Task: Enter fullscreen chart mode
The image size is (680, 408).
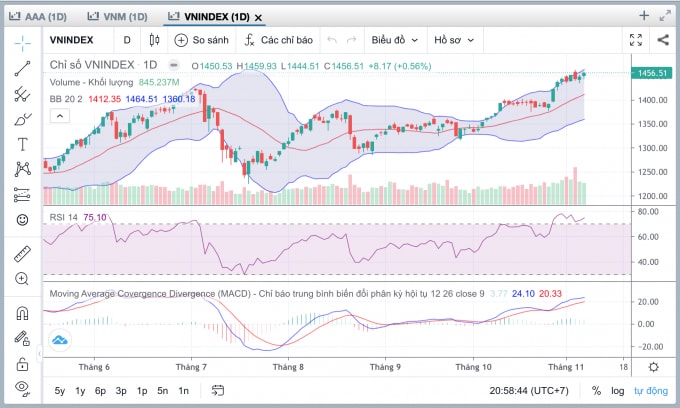Action: (x=636, y=40)
